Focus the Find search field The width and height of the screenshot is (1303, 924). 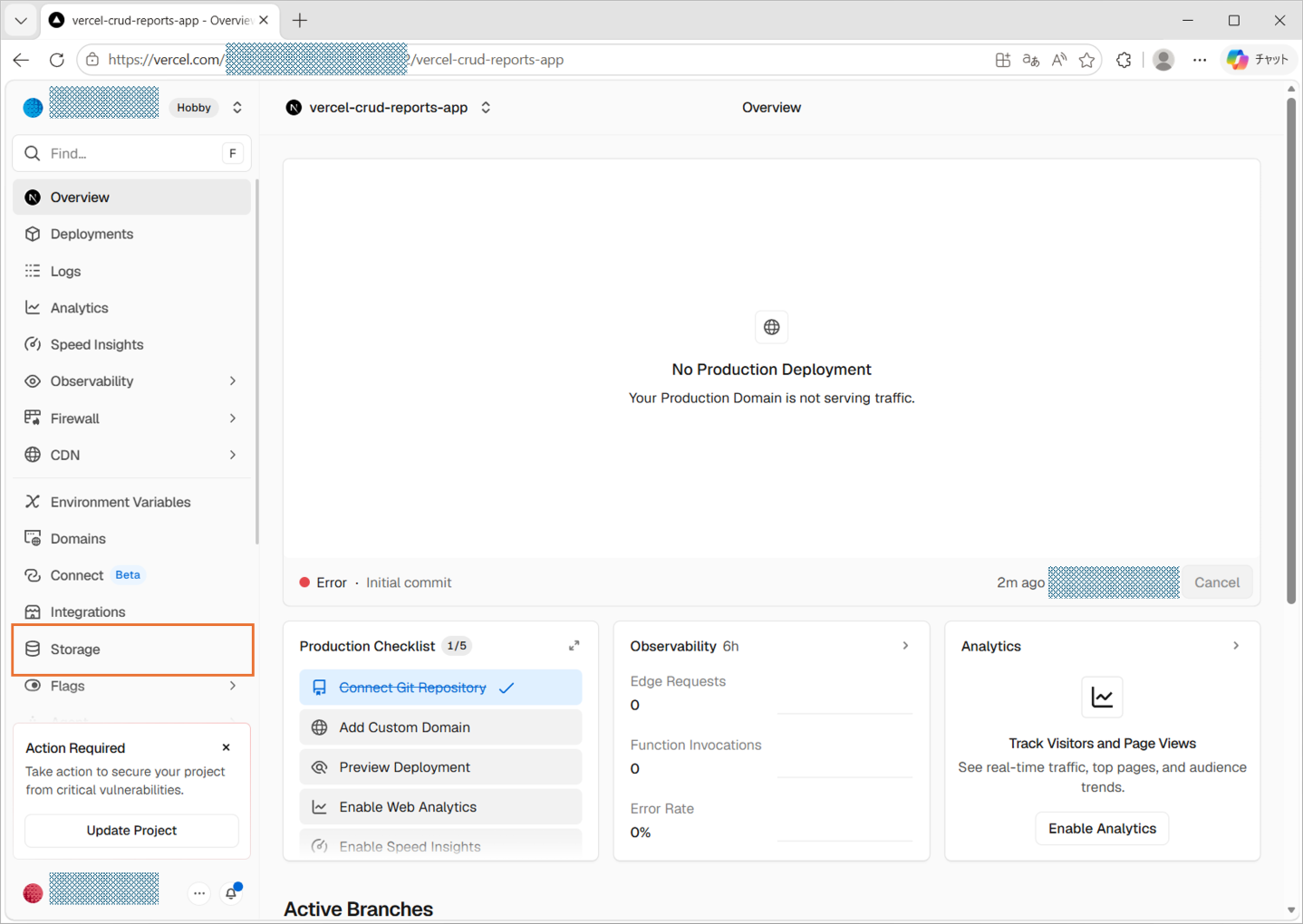pyautogui.click(x=131, y=153)
